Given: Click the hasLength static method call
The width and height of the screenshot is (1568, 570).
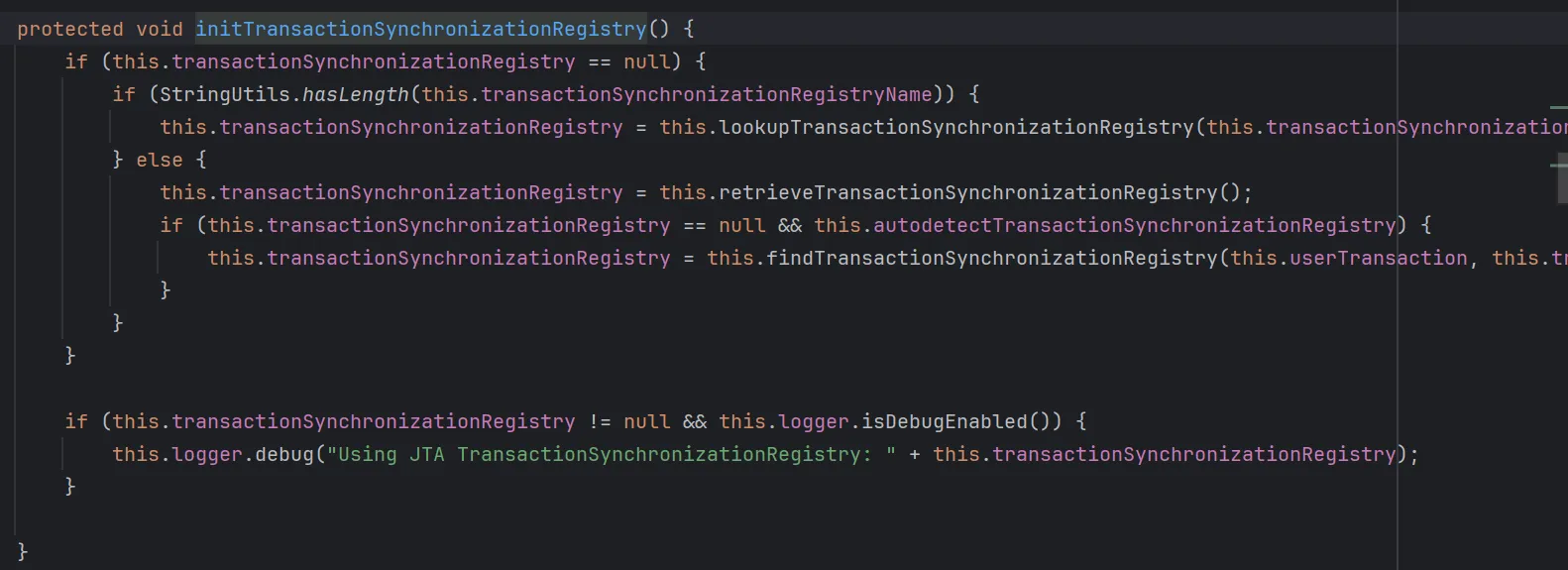Looking at the screenshot, I should tap(356, 94).
